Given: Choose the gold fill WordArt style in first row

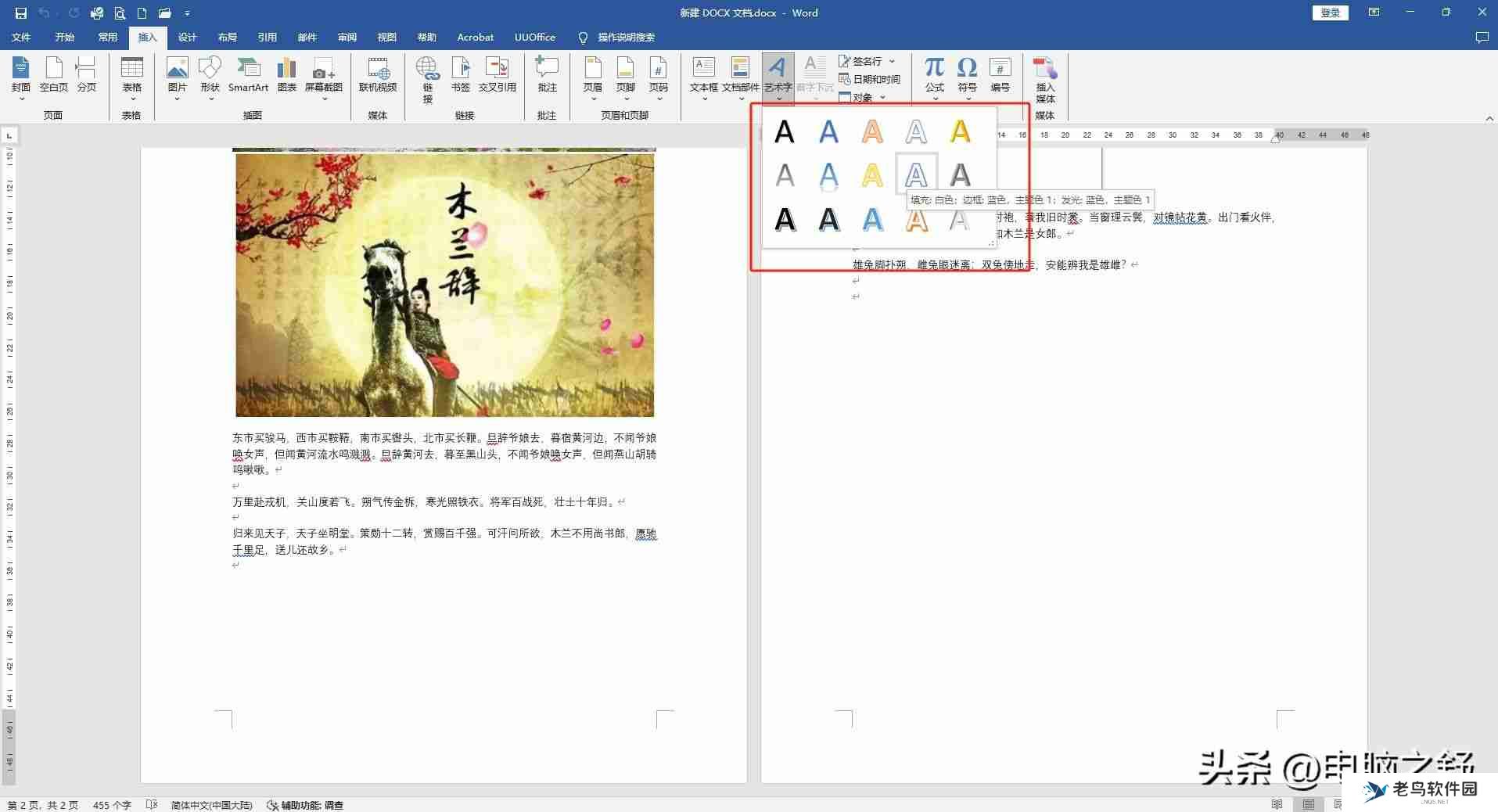Looking at the screenshot, I should [960, 131].
